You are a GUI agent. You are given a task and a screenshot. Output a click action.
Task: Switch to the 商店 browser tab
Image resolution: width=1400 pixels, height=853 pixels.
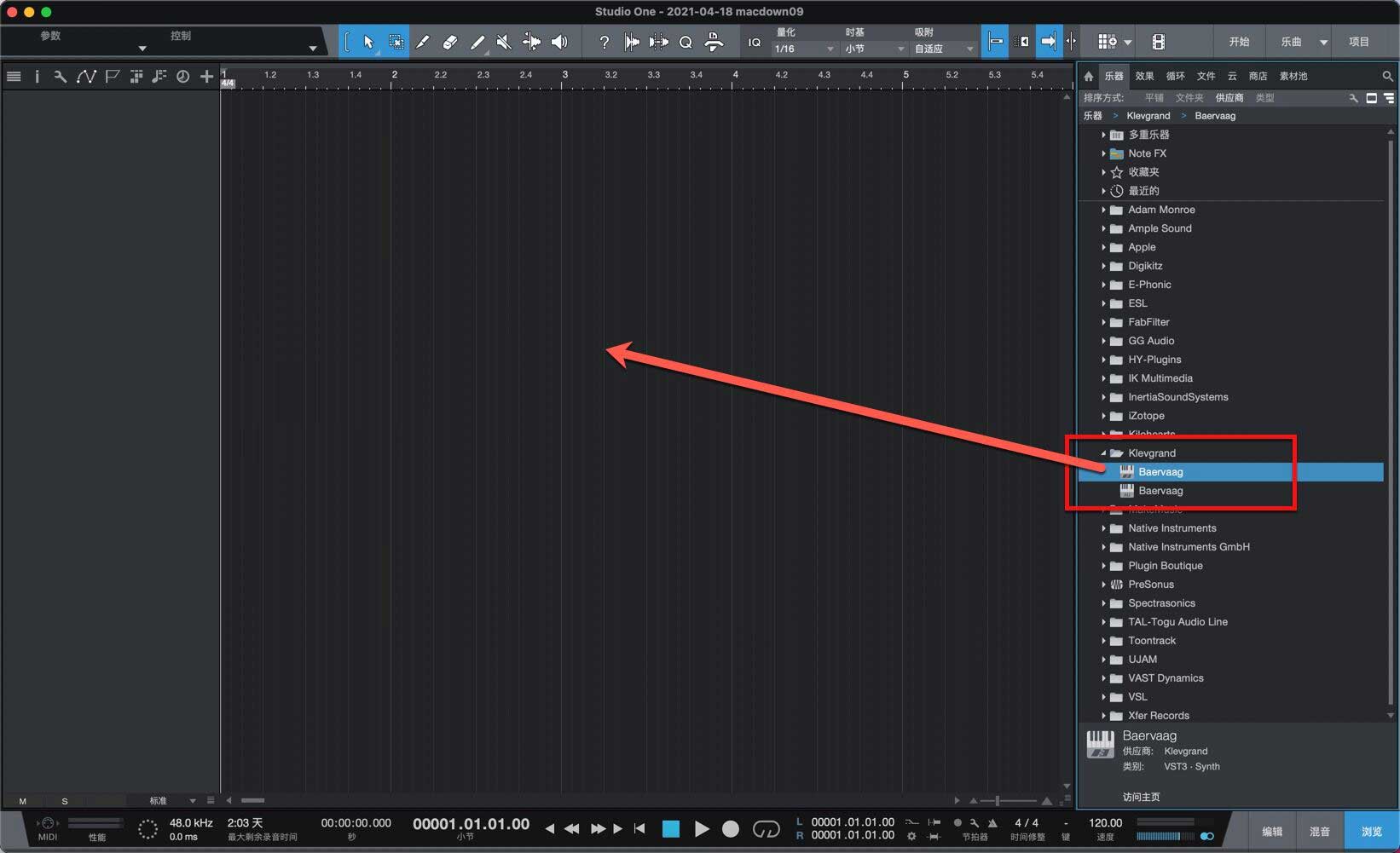tap(1258, 76)
